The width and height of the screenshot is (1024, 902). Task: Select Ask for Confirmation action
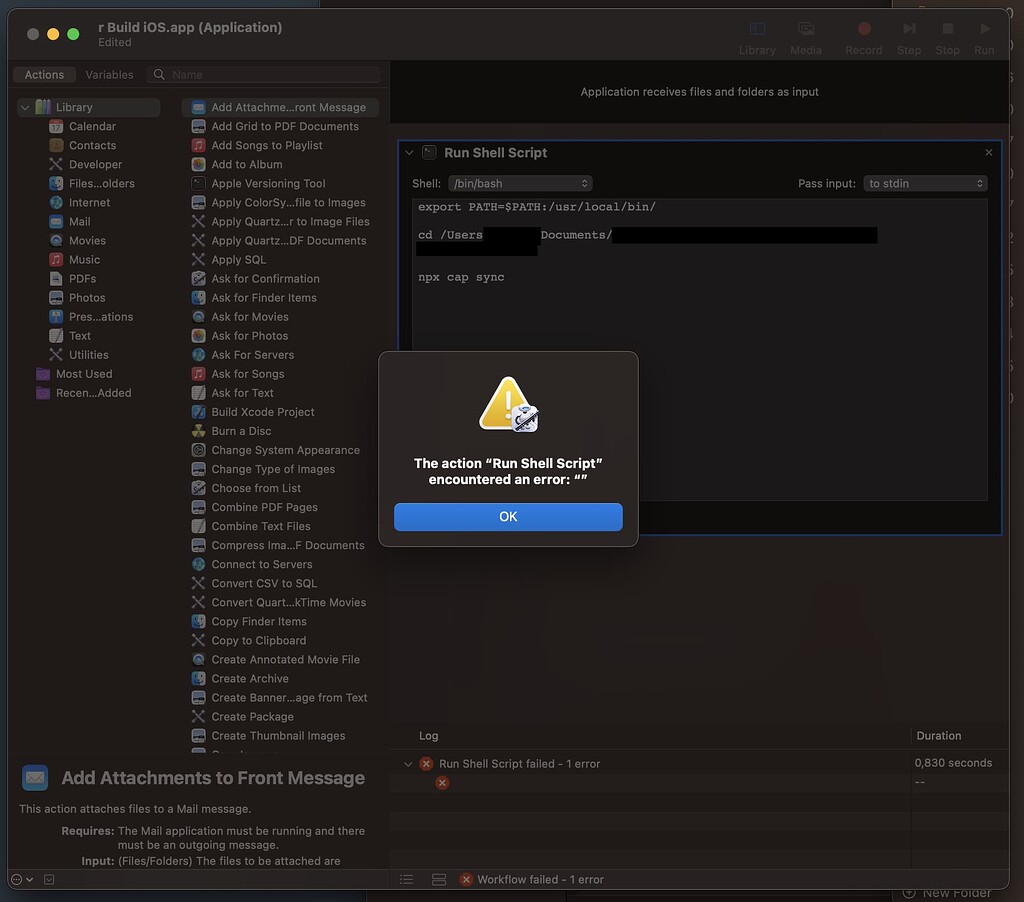click(x=265, y=278)
